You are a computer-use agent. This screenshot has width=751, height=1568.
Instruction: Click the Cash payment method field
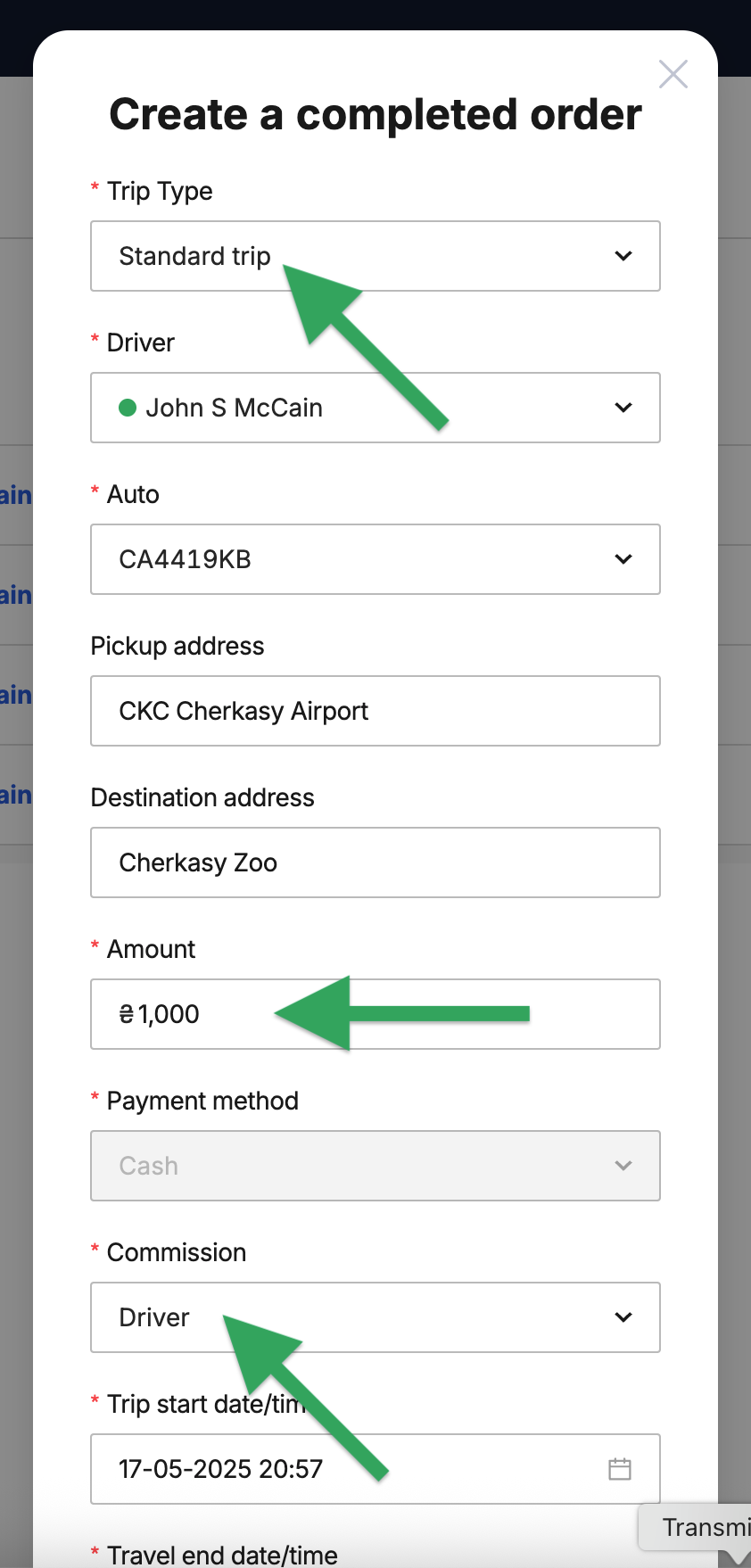[x=375, y=1166]
